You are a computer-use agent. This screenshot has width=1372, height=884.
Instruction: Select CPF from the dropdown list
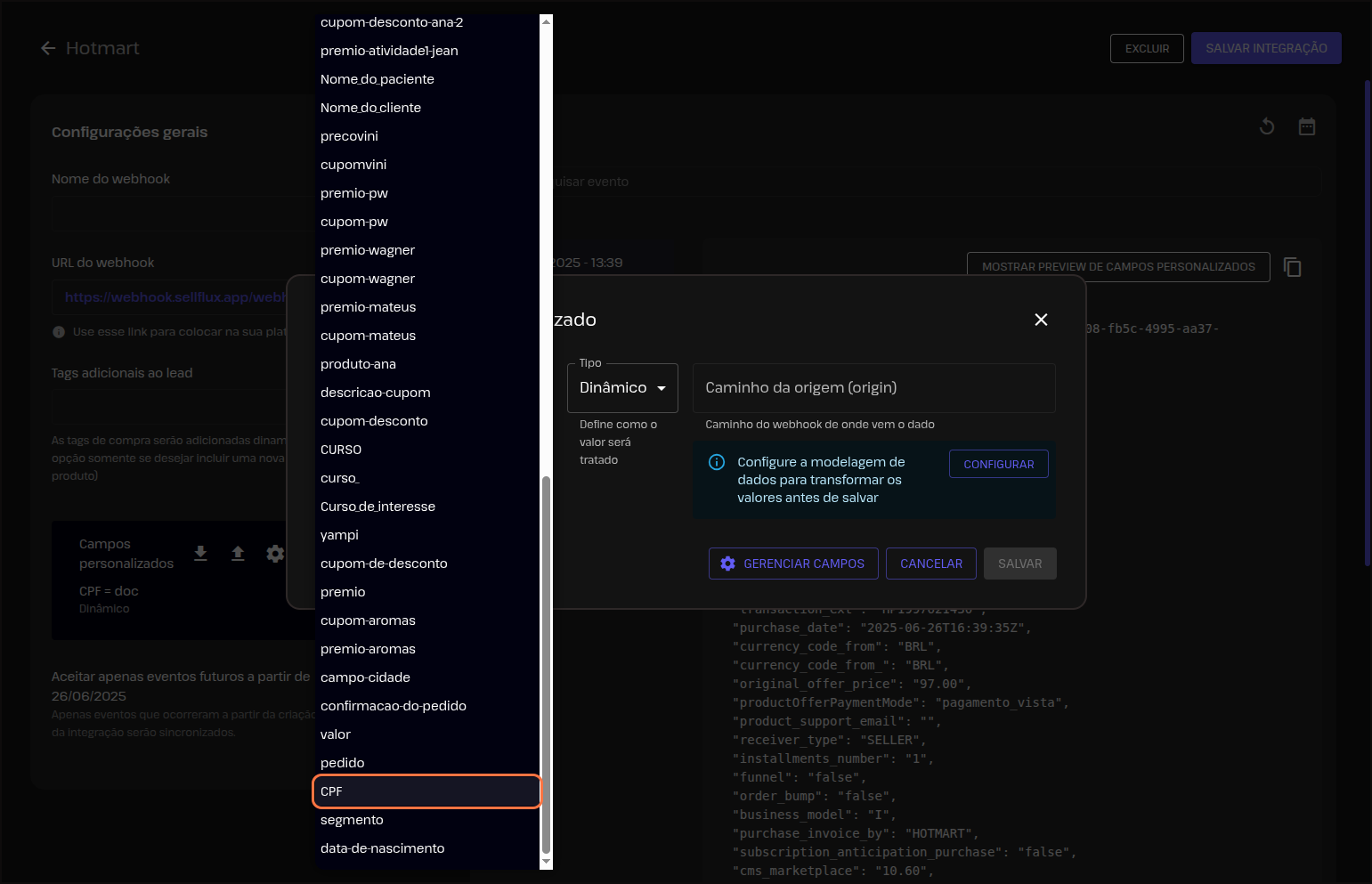point(426,791)
